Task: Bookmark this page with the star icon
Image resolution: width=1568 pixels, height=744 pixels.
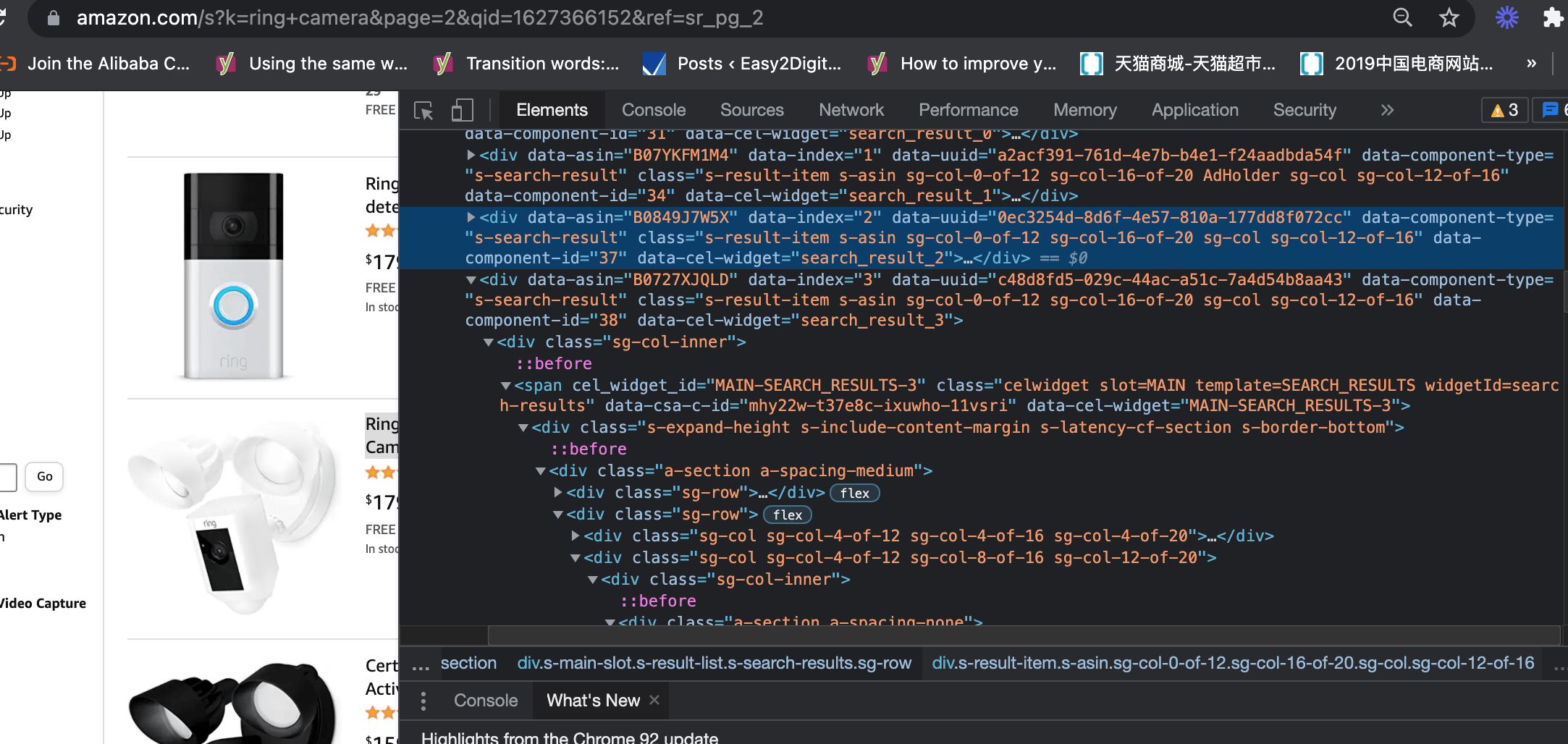Action: coord(1449,17)
